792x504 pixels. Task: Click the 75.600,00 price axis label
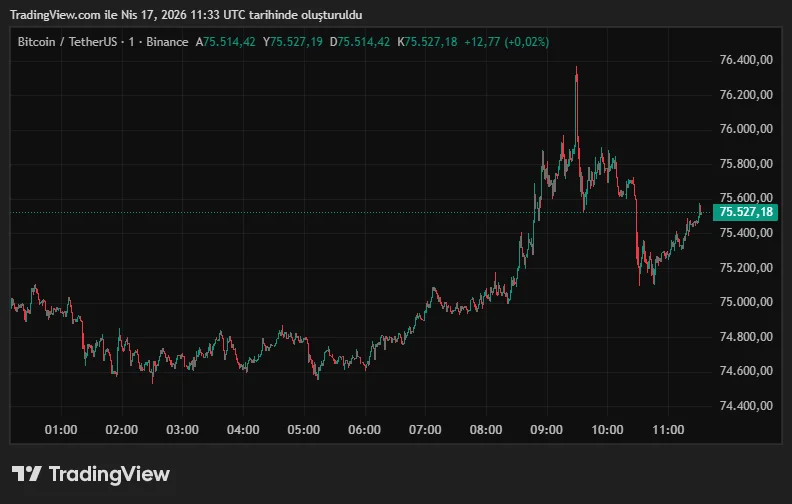(x=746, y=197)
